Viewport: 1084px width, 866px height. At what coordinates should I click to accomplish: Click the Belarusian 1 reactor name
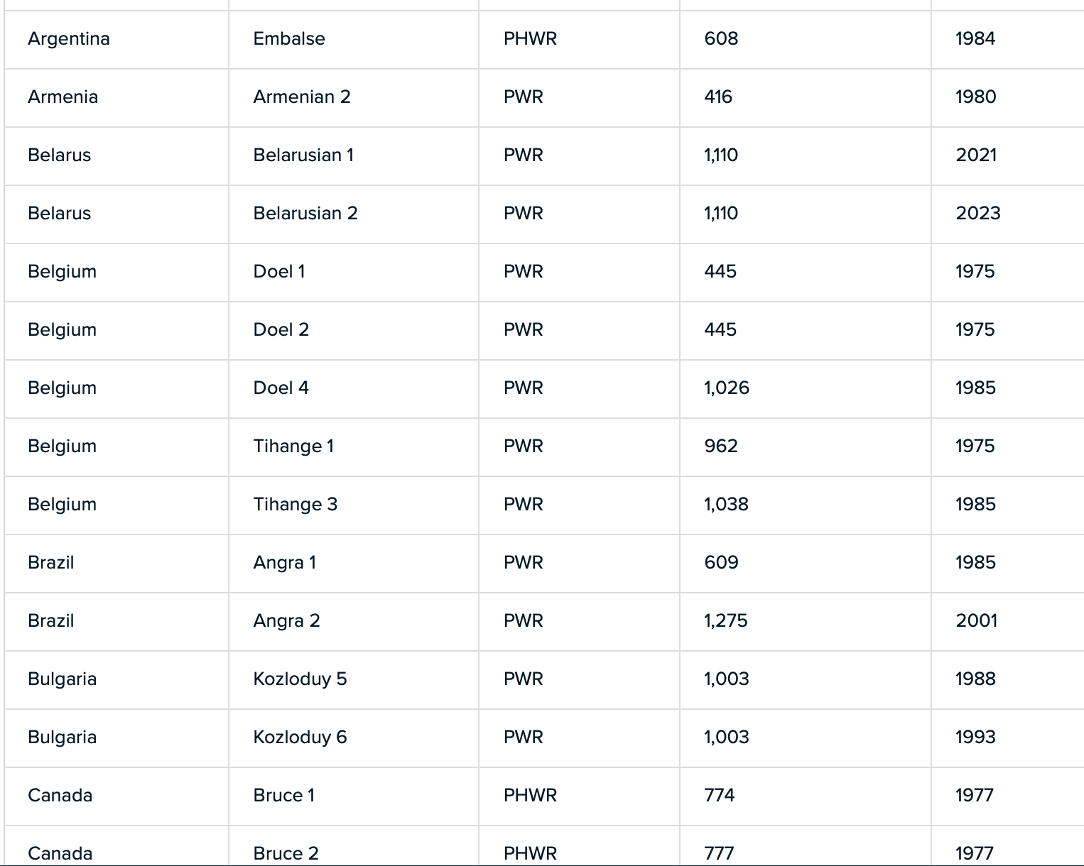[x=303, y=155]
